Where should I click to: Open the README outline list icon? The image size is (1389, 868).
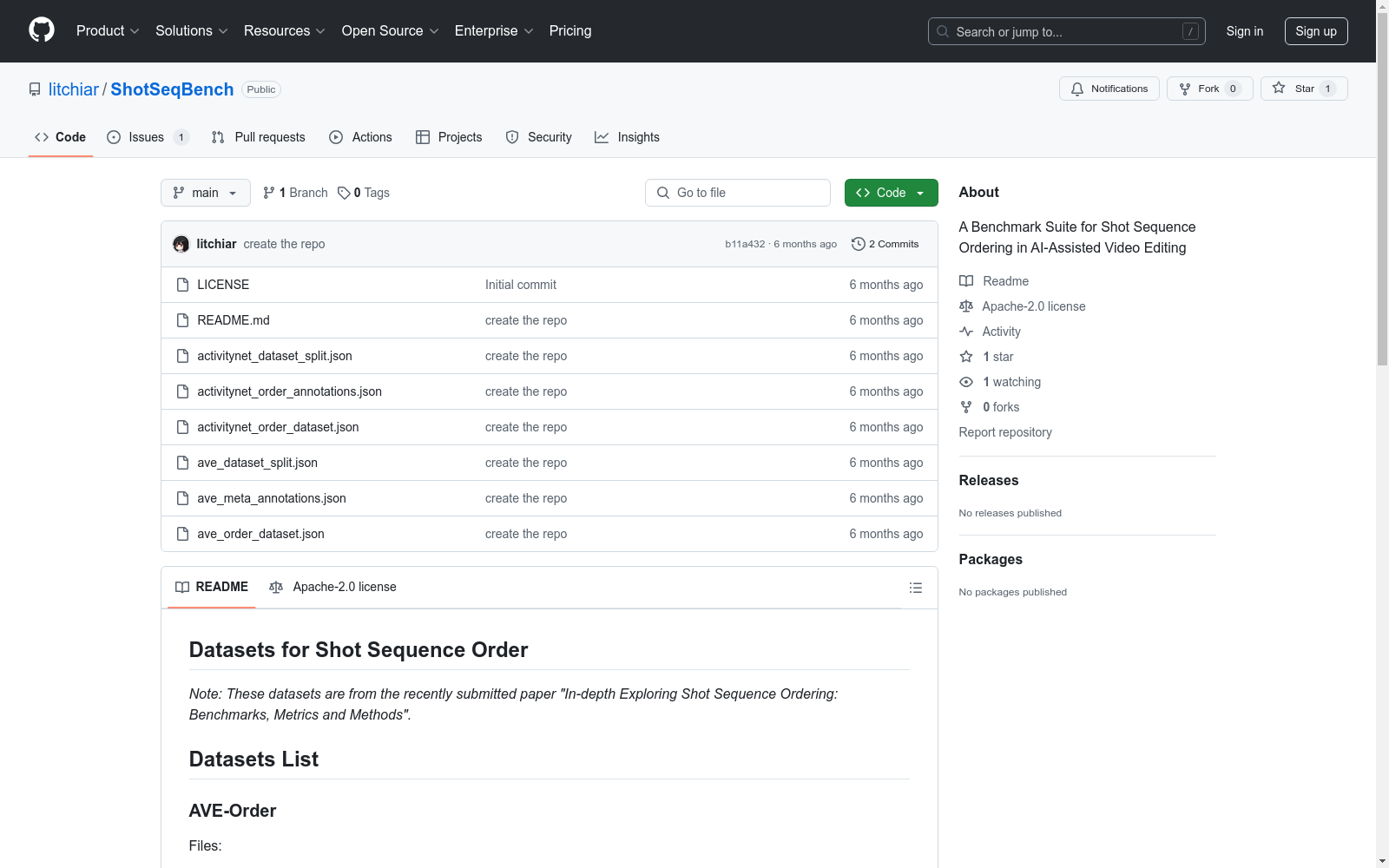[916, 588]
